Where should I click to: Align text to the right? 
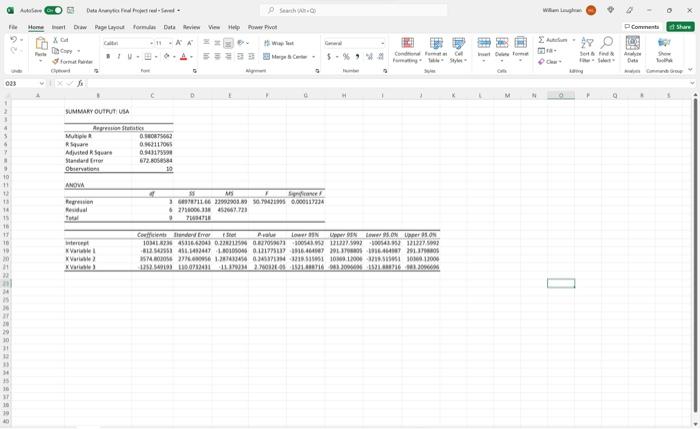228,57
